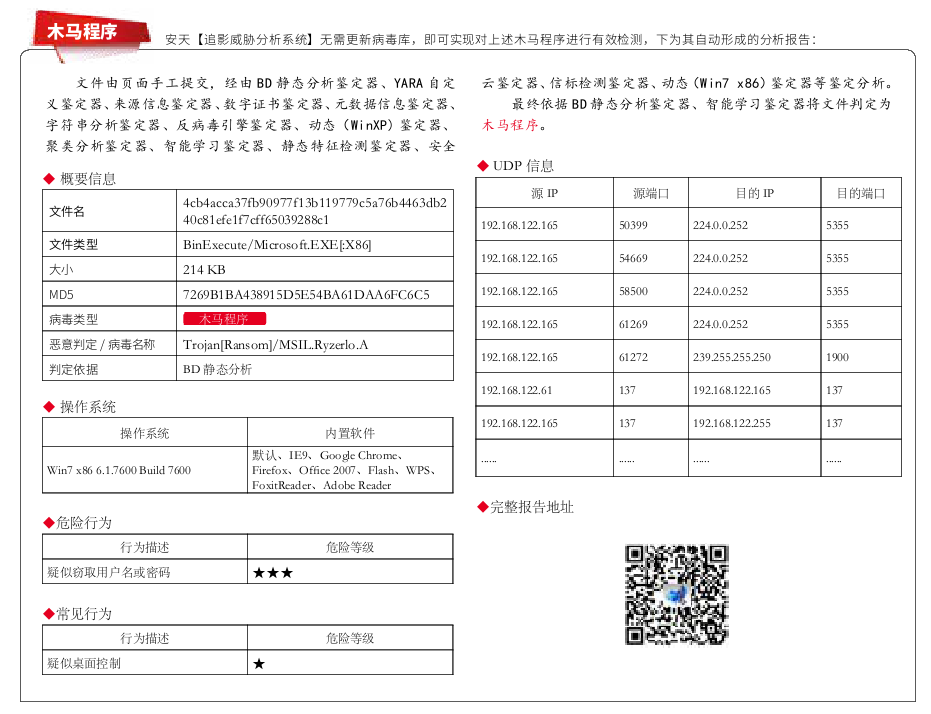This screenshot has width=931, height=714.
Task: Click the 内置软件 column header
Action: pyautogui.click(x=350, y=433)
